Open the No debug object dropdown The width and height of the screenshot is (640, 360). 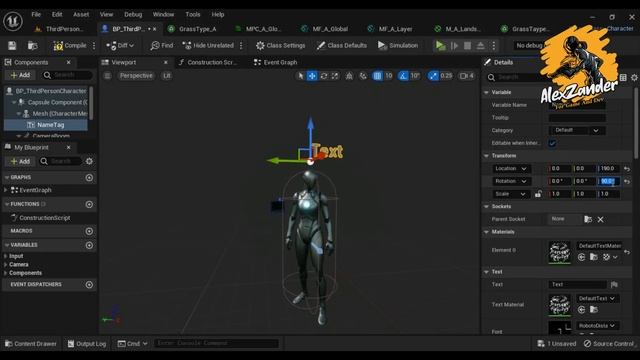pos(529,45)
